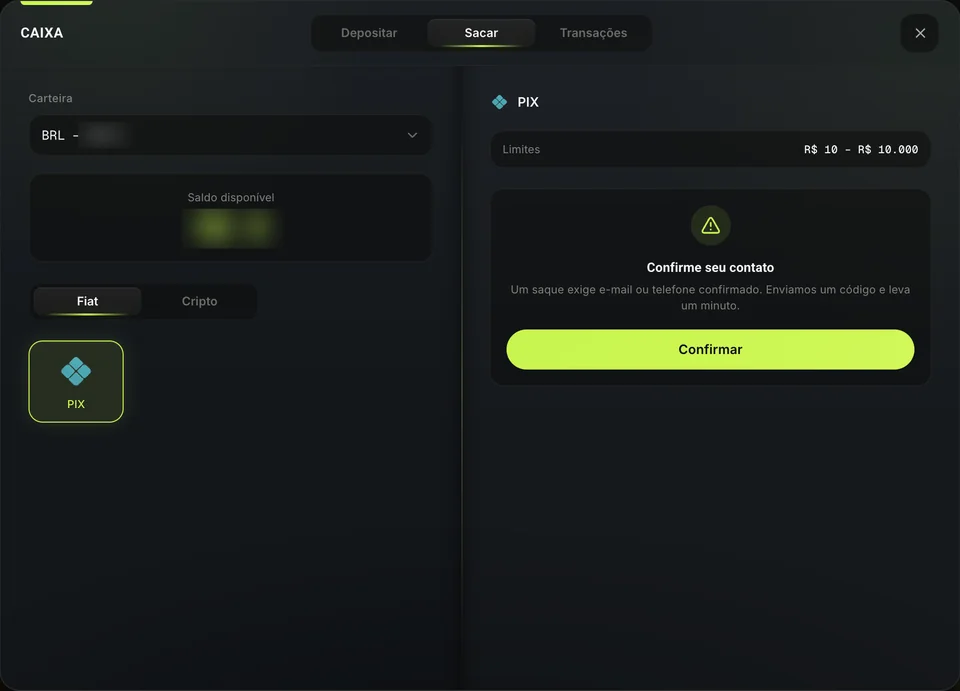The image size is (960, 691).
Task: Select the PIX payment method tile
Action: click(x=76, y=381)
